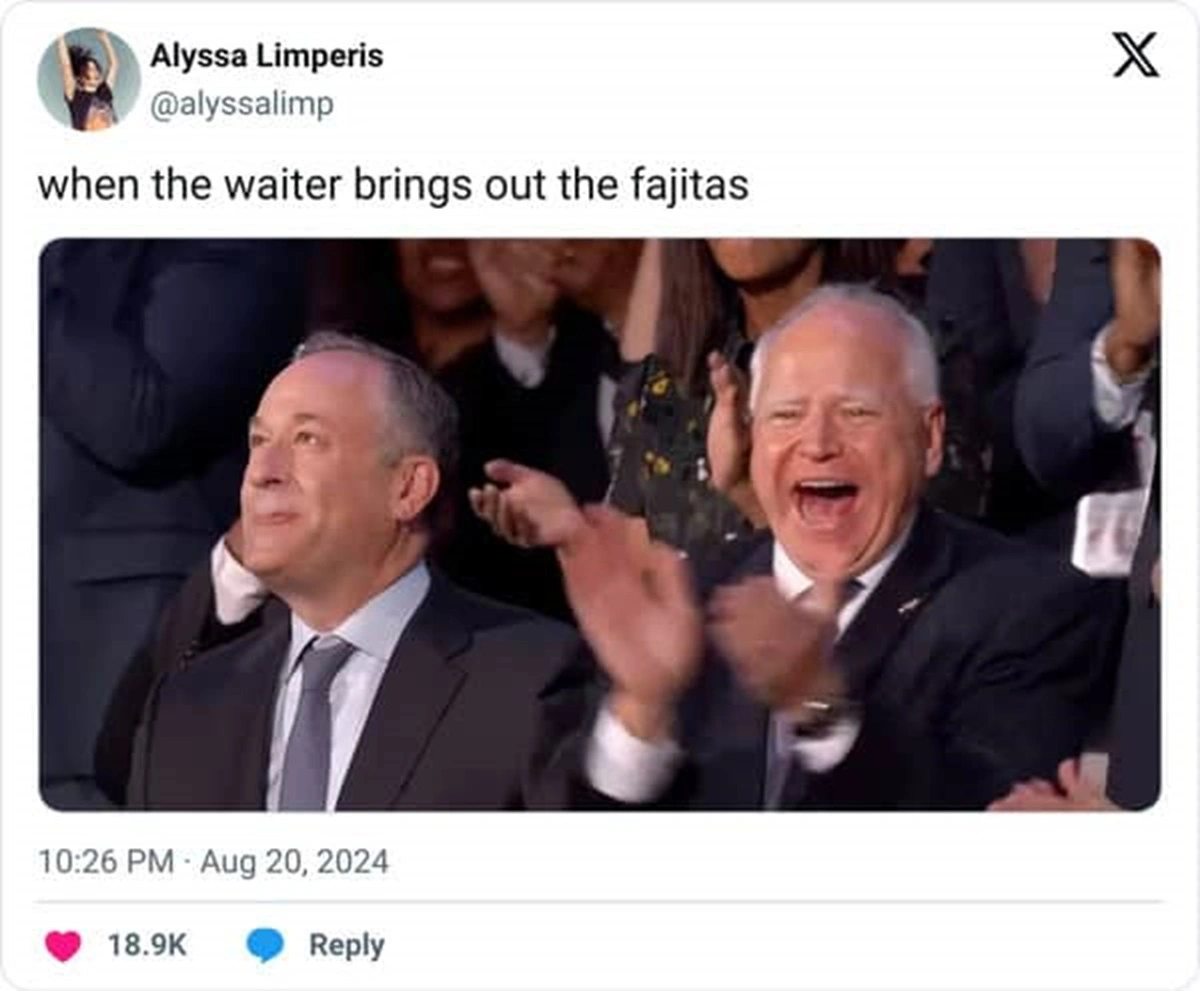Click the gray tie in the photo
Viewport: 1200px width, 991px height.
(312, 722)
